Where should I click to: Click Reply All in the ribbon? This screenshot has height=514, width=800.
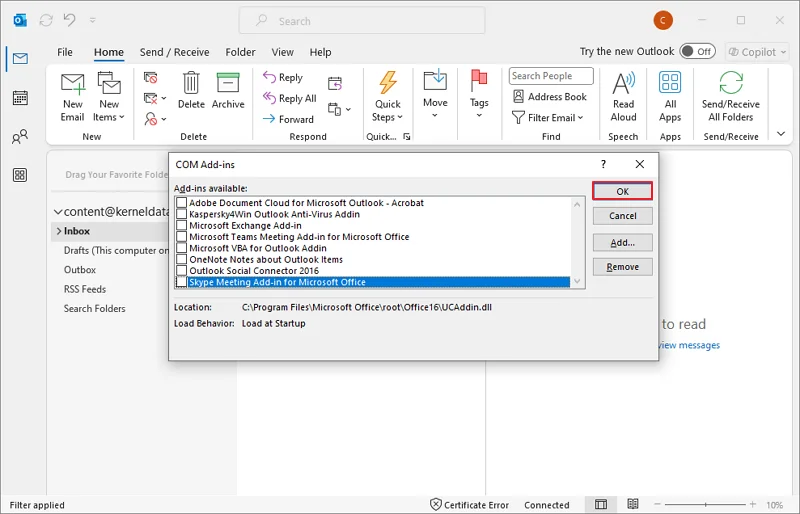(290, 98)
